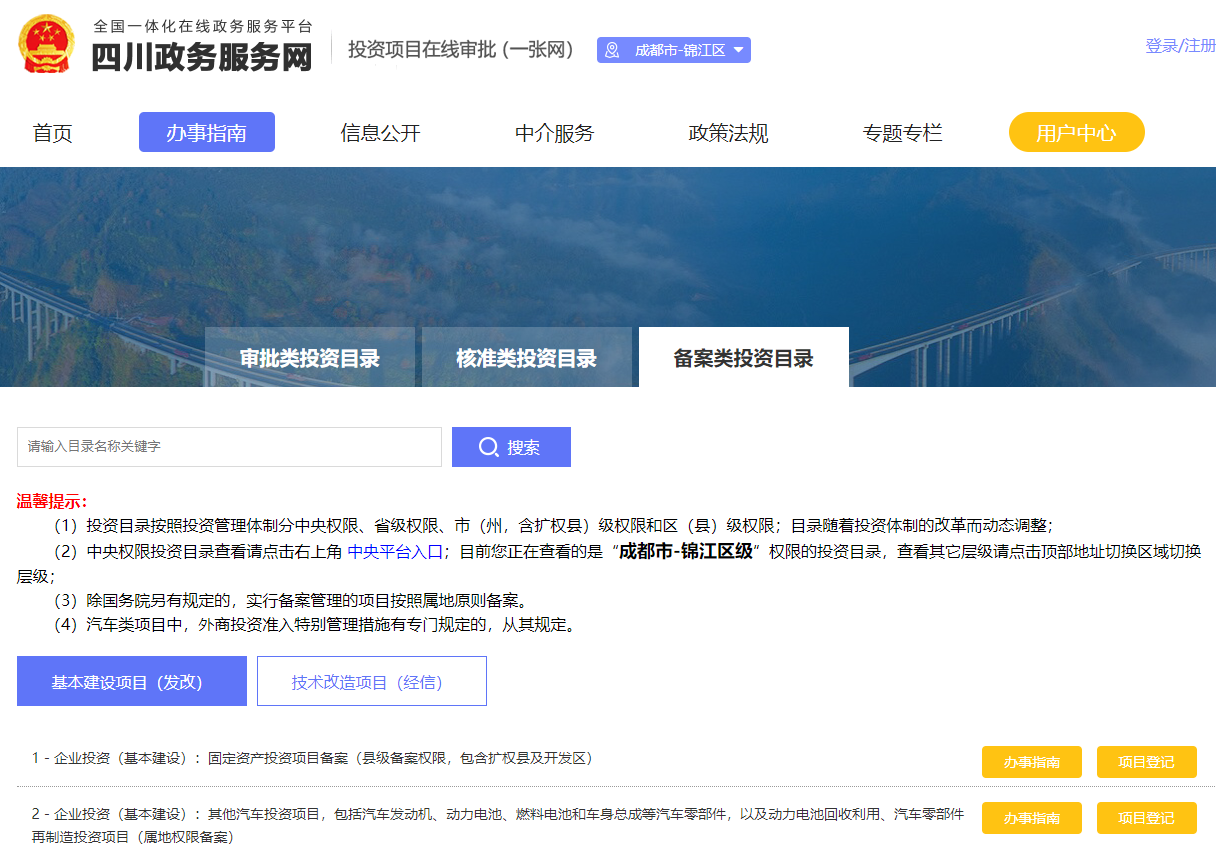Switch to 核准类投资目录 tab
The image size is (1216, 849).
pos(526,358)
